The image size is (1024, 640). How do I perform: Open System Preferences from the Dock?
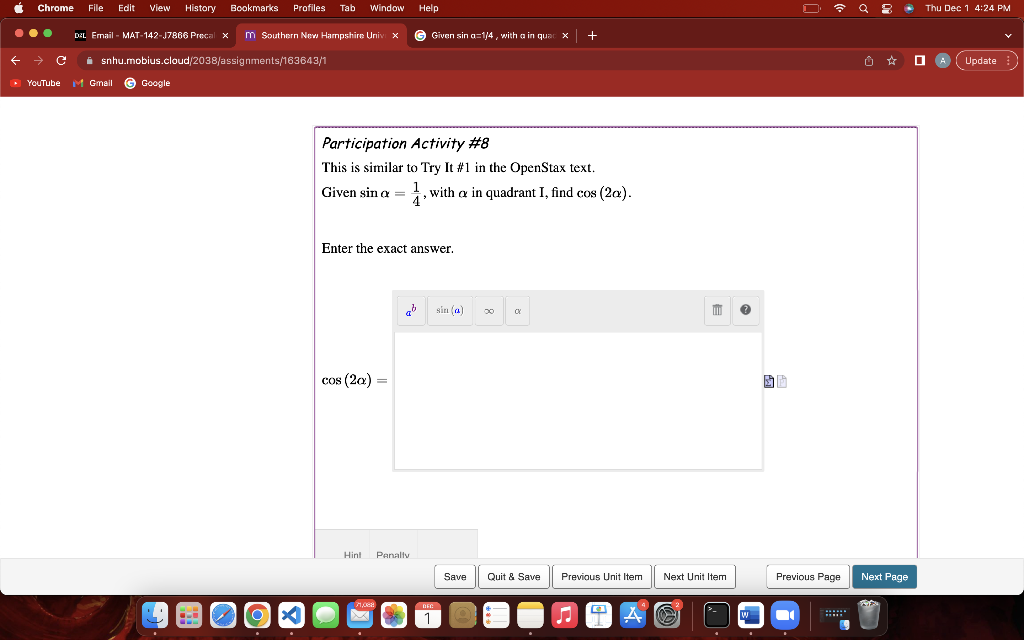coord(667,615)
